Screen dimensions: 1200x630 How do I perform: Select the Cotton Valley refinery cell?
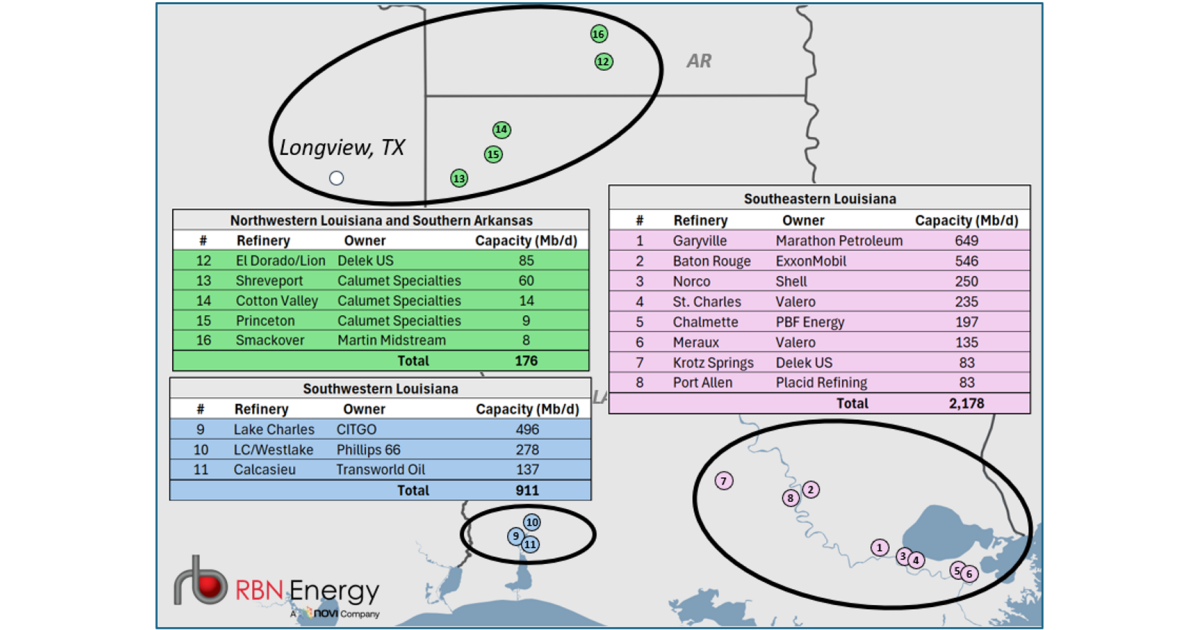pos(277,300)
